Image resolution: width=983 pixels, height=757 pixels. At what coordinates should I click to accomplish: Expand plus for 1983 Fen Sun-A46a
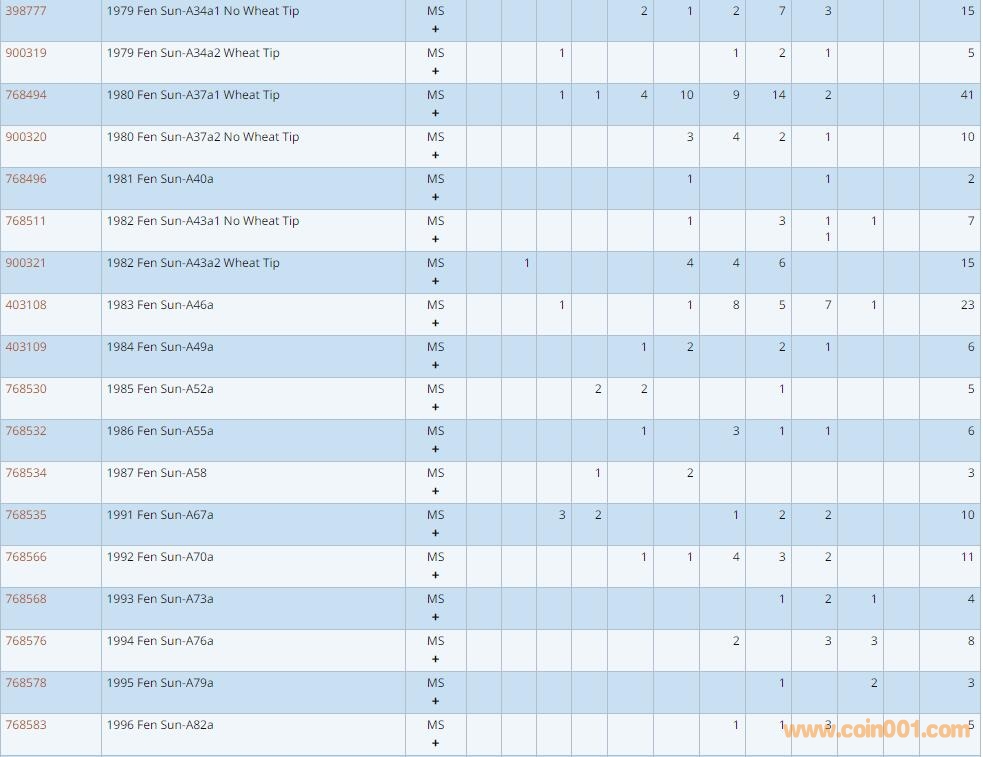coord(435,324)
